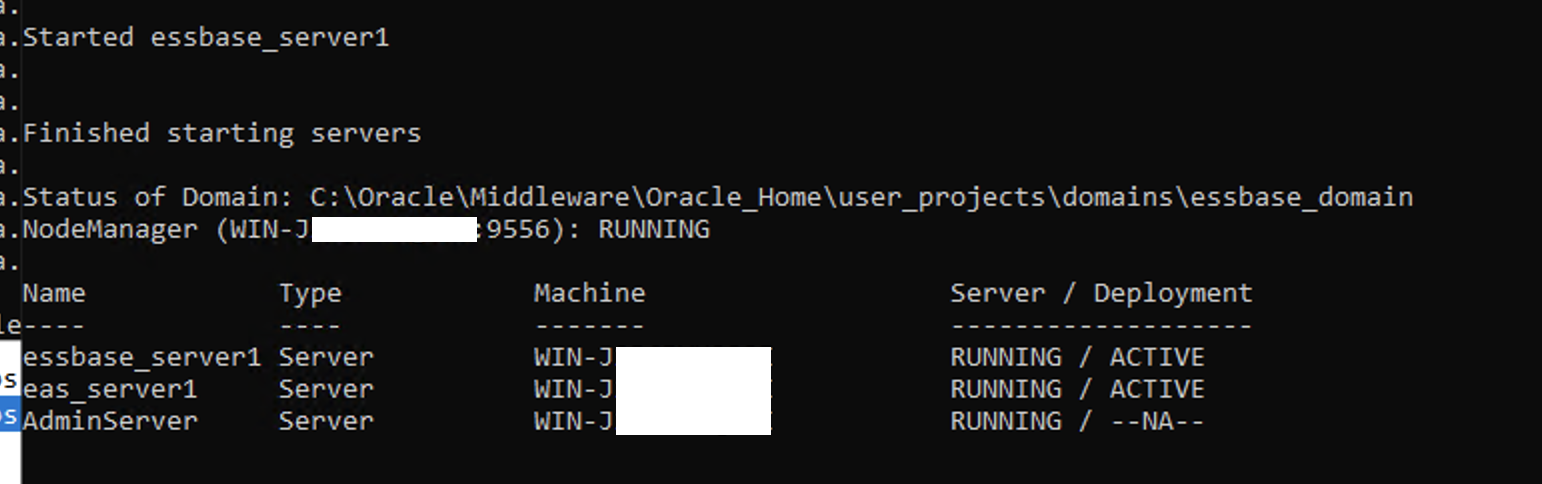Click the NodeManager RUNNING status
This screenshot has height=484, width=1542.
[654, 229]
